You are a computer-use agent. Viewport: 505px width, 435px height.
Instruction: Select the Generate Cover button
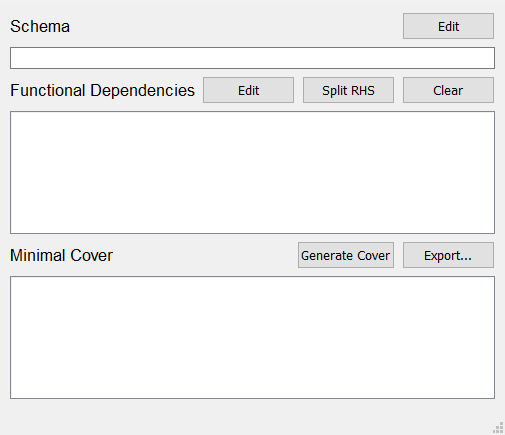(346, 255)
